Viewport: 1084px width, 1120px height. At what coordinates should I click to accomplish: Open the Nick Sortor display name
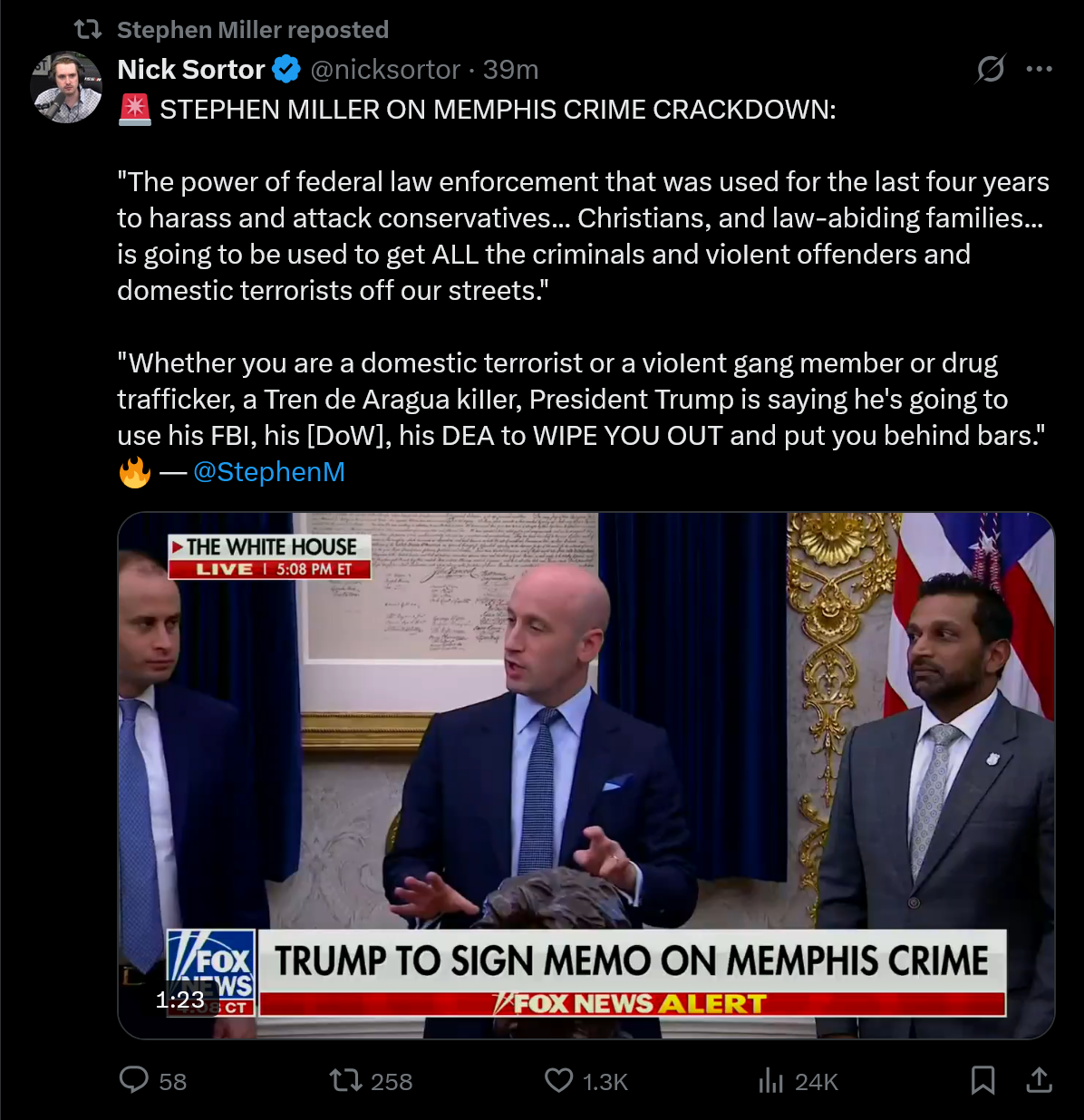pyautogui.click(x=191, y=69)
